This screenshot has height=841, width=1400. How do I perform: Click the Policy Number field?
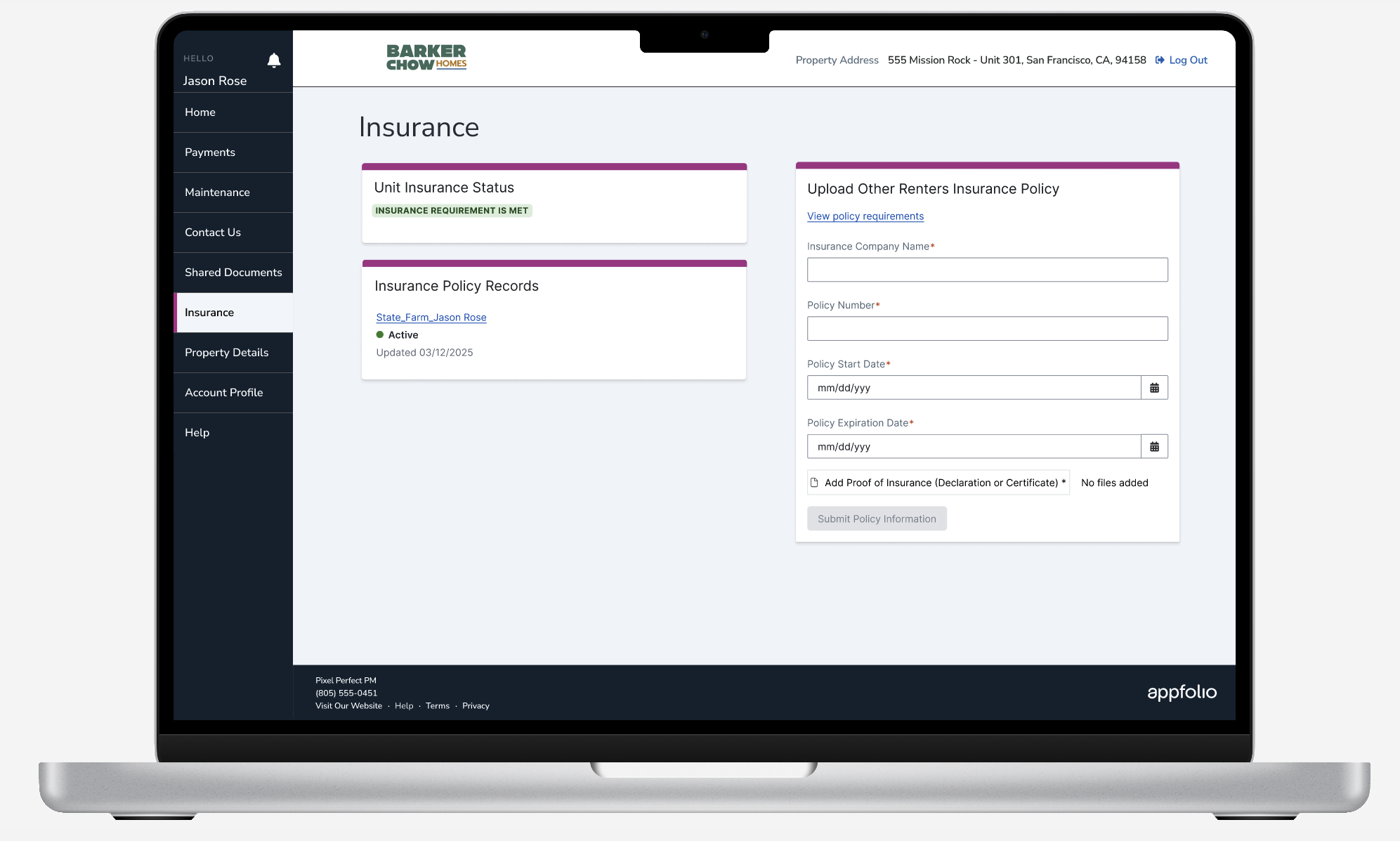point(987,328)
